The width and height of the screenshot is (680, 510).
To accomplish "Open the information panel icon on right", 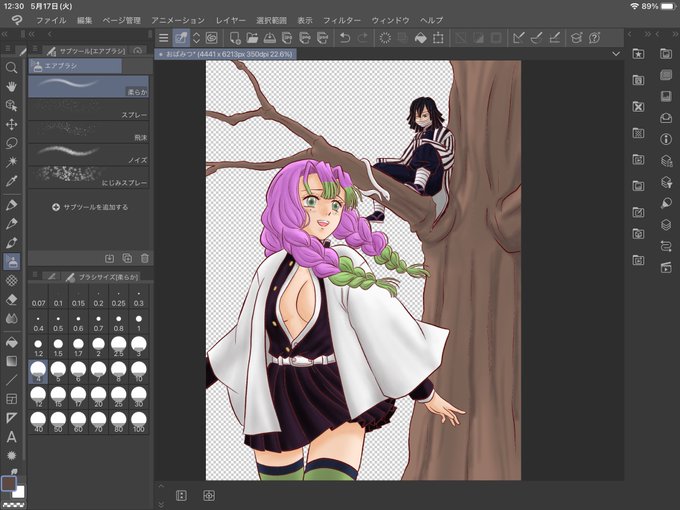I will 666,139.
